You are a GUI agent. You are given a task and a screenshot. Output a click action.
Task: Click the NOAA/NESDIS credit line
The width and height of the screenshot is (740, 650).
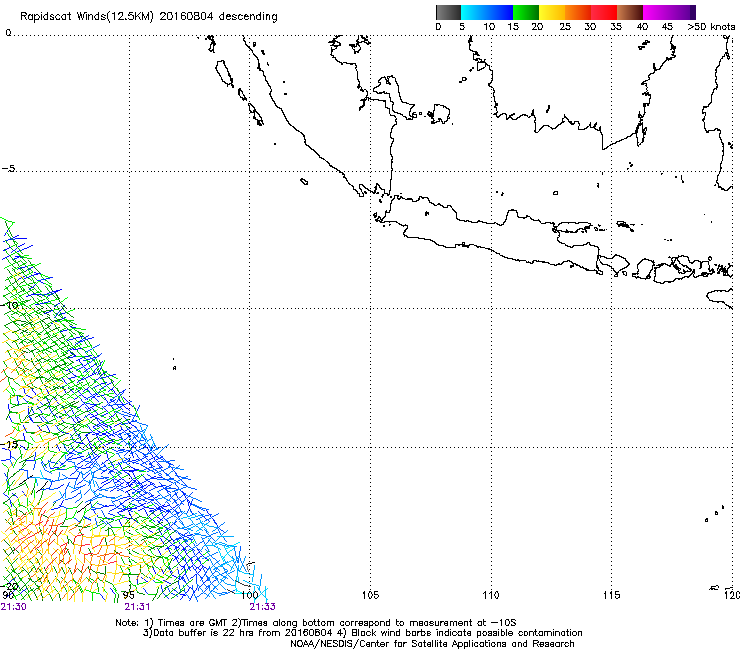[x=432, y=644]
